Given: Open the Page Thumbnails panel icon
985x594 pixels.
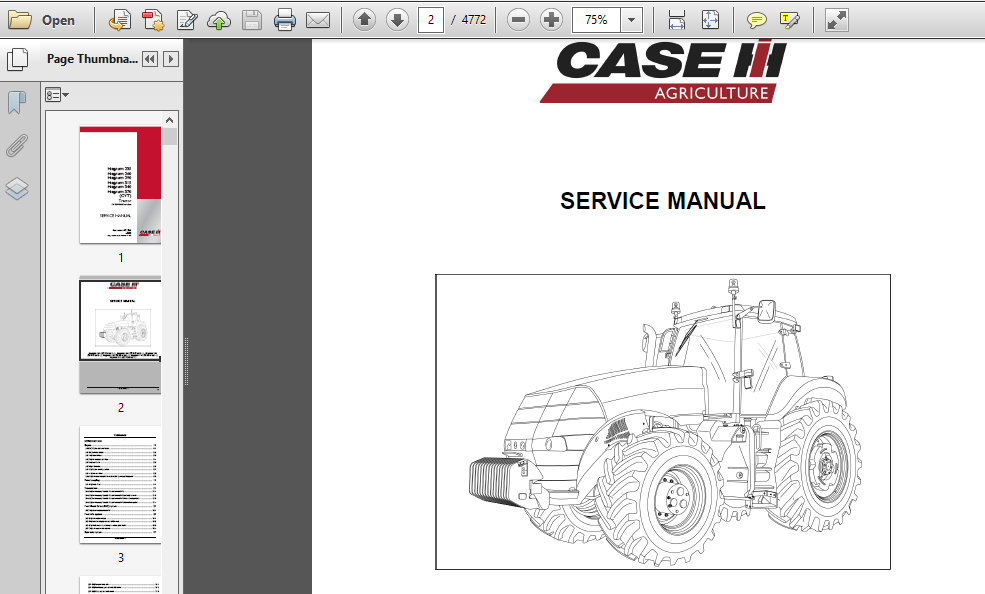Looking at the screenshot, I should 18,59.
